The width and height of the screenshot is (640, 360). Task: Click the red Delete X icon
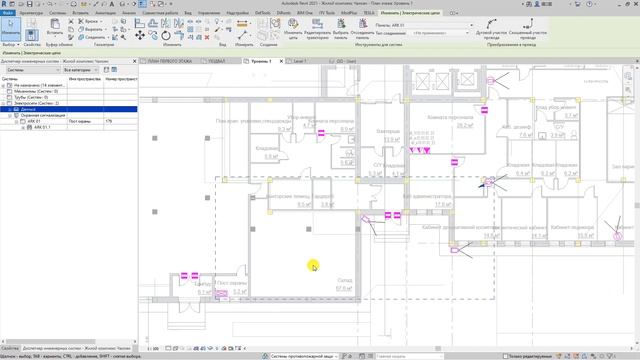(x=207, y=37)
